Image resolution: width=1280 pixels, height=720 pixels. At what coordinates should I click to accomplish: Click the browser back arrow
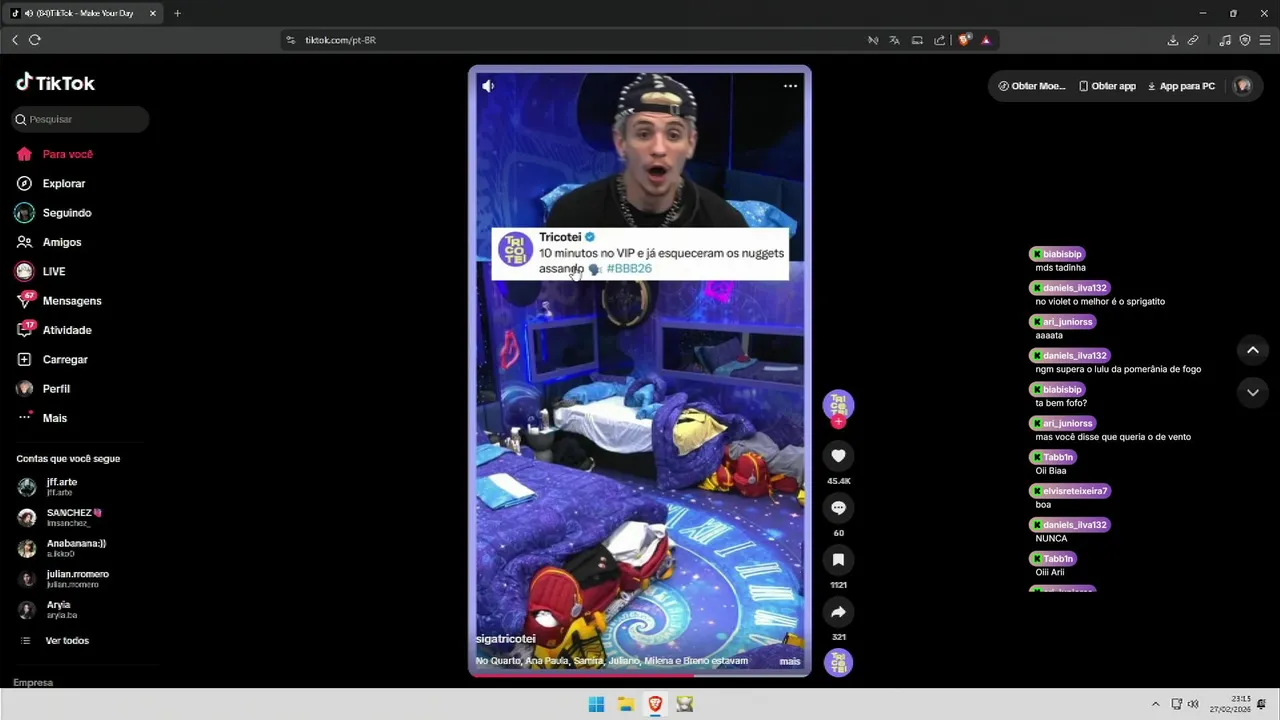pyautogui.click(x=15, y=40)
